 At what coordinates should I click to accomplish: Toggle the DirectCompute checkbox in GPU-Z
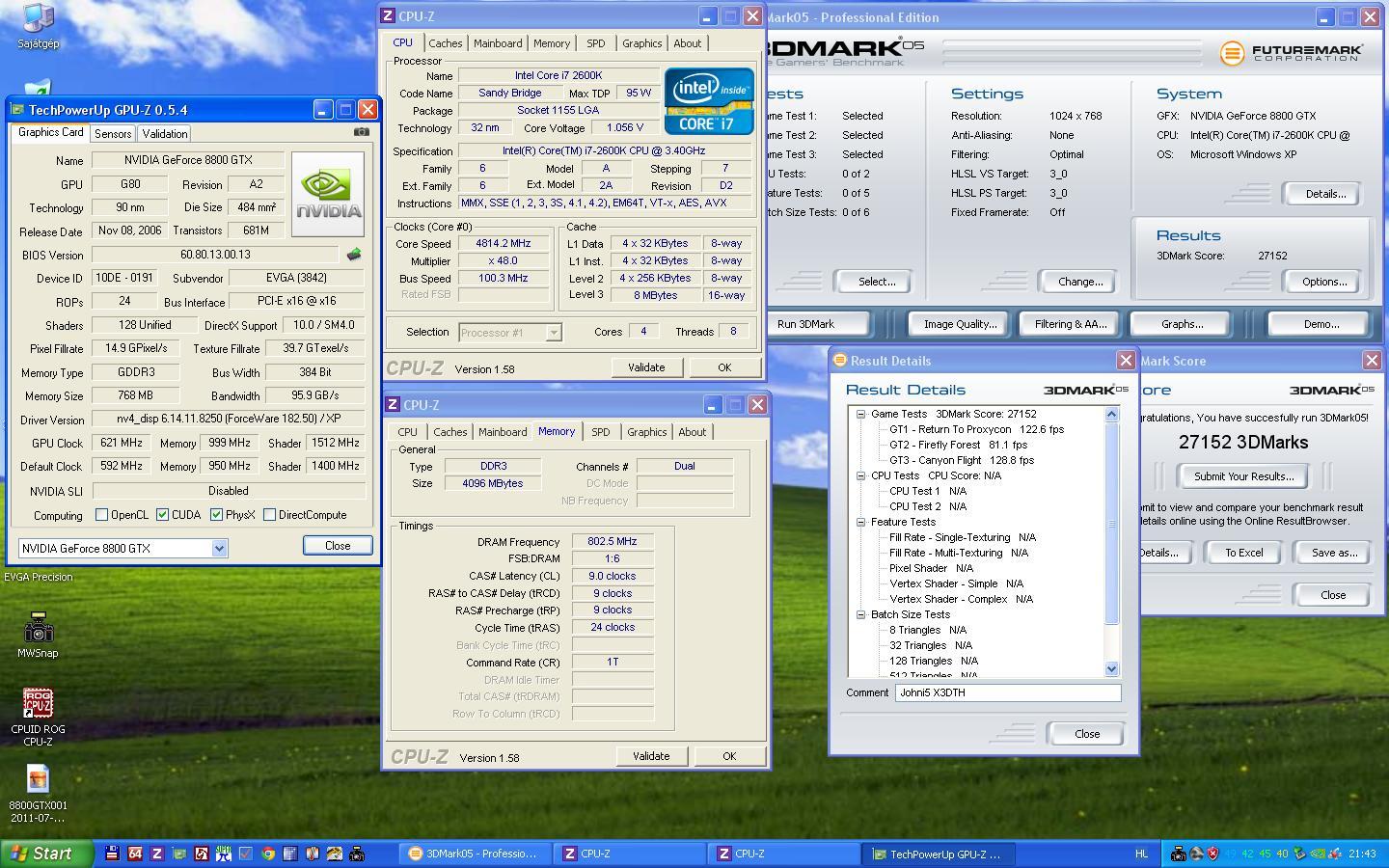click(x=269, y=515)
